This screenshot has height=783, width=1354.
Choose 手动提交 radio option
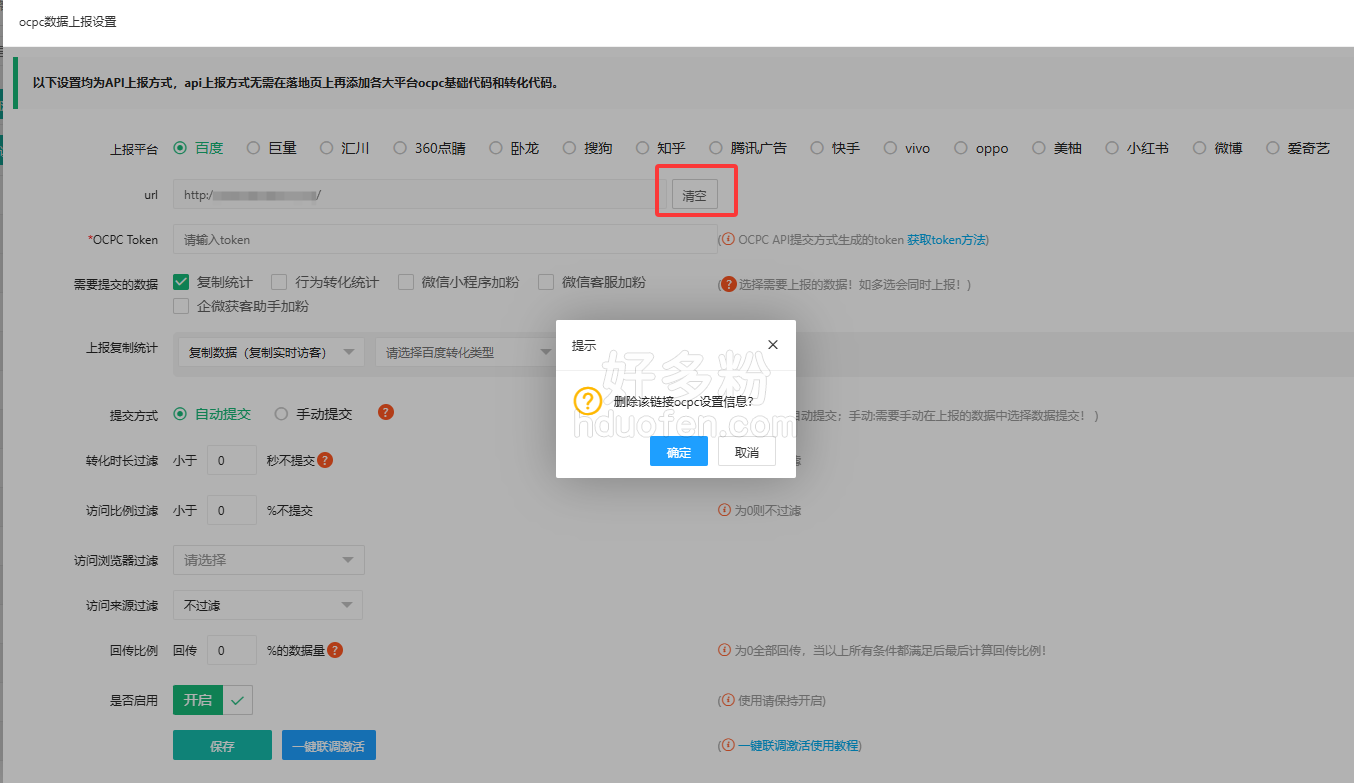click(x=282, y=414)
